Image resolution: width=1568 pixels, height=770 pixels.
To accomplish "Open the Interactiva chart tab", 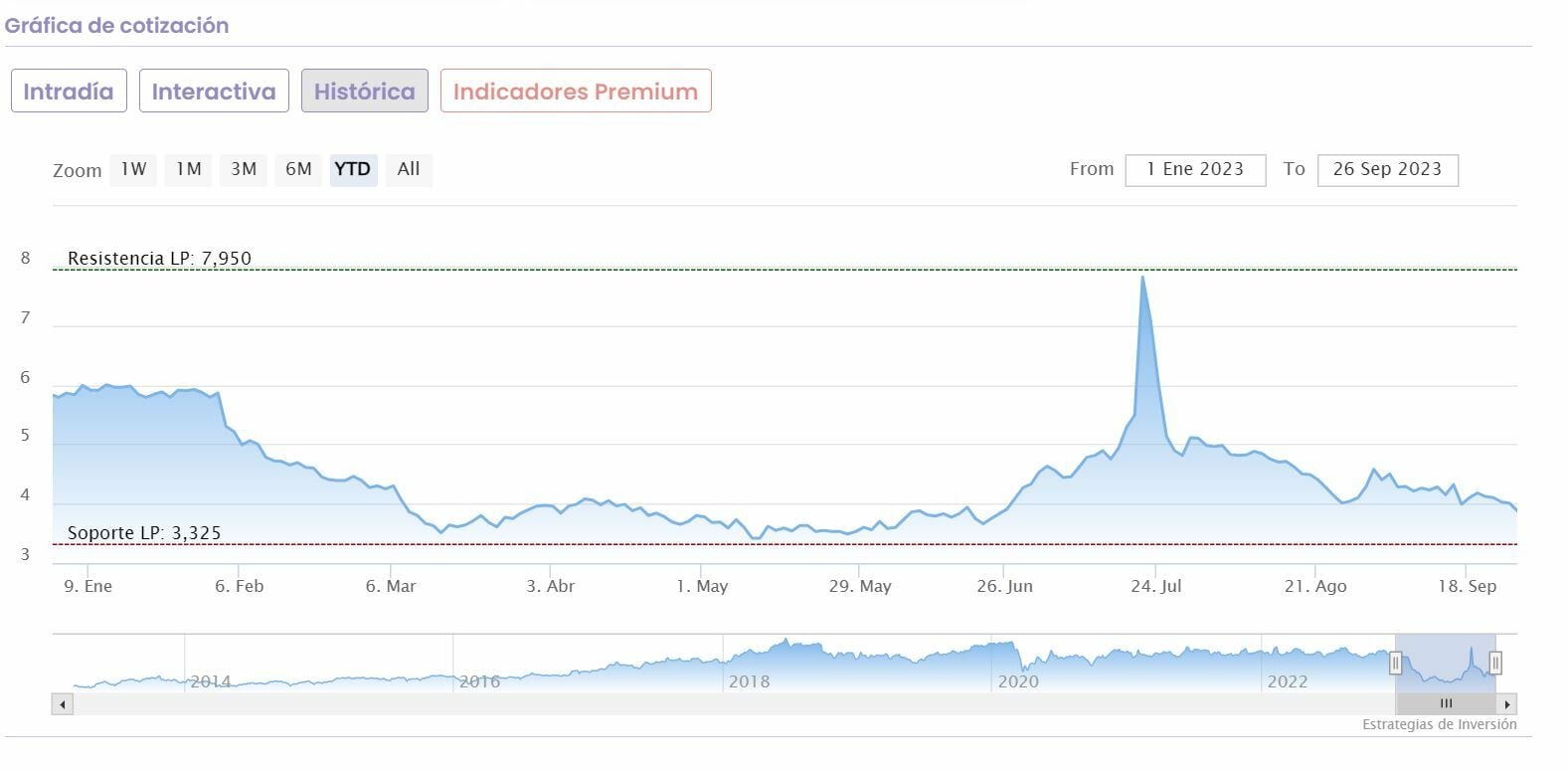I will point(214,91).
